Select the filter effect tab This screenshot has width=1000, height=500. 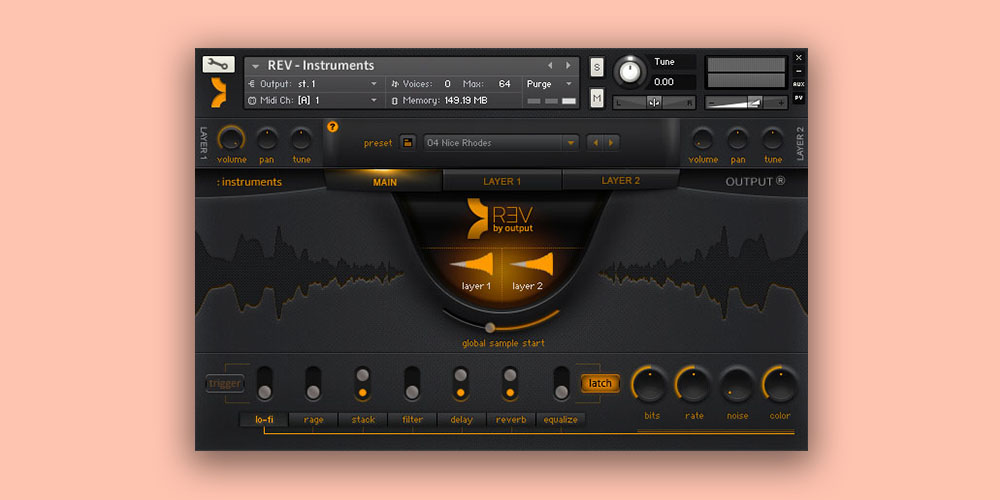(x=412, y=420)
